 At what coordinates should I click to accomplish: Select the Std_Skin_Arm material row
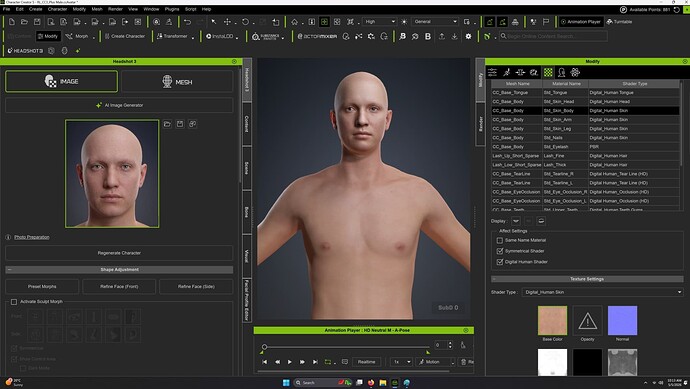[x=585, y=120]
